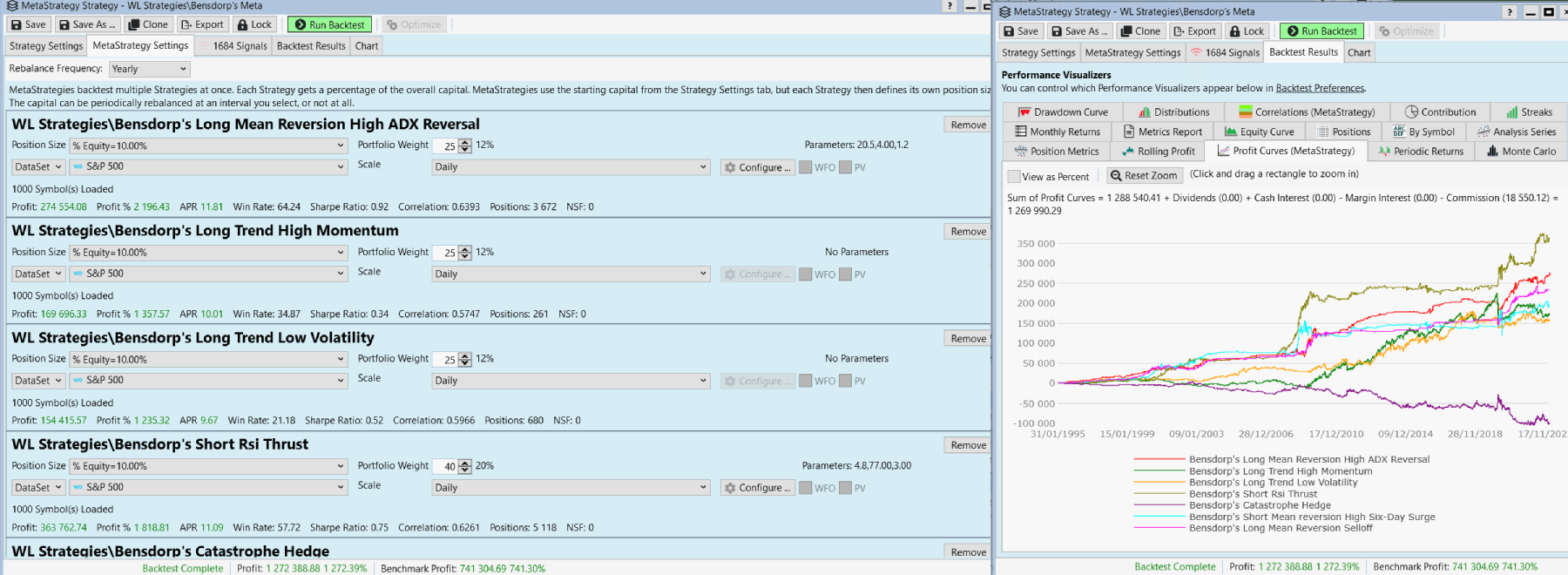
Task: Switch to Strategy Settings tab in left window
Action: coord(46,46)
